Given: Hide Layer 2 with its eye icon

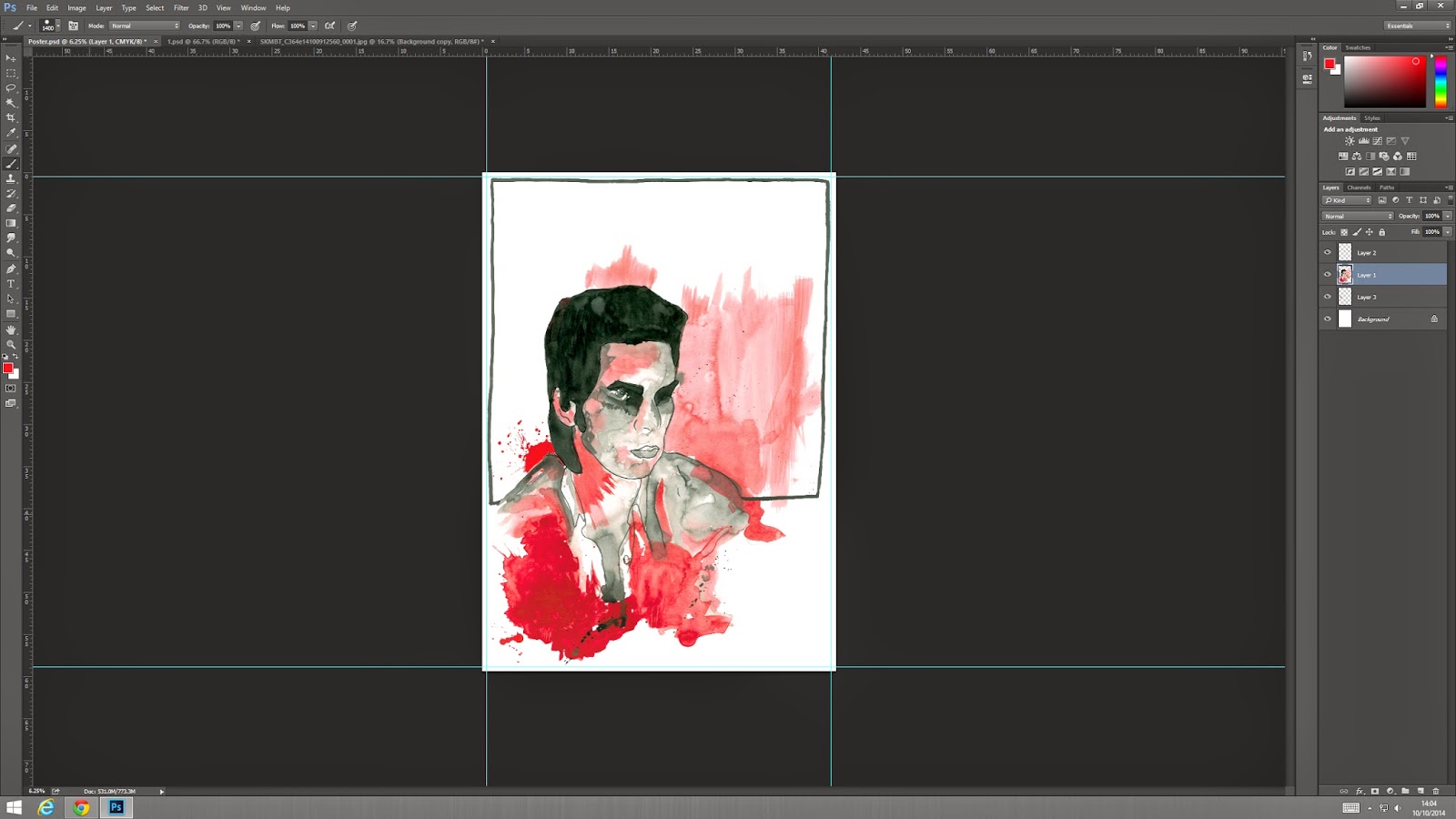Looking at the screenshot, I should tap(1327, 253).
